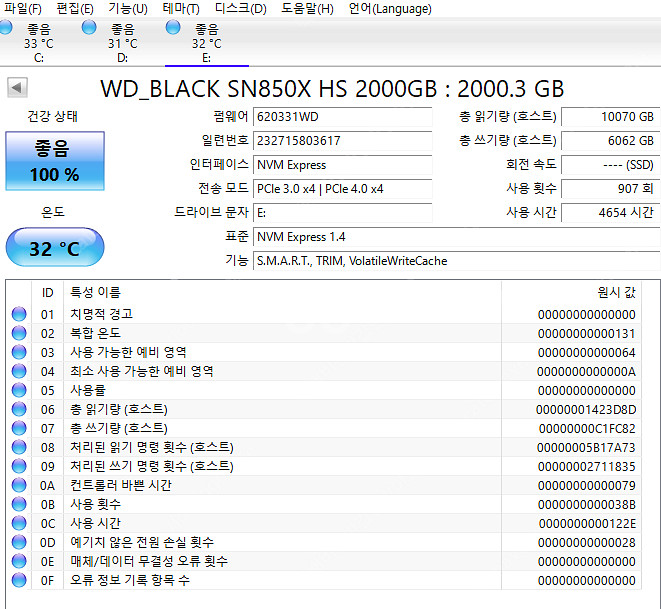Screen dimensions: 661x609
Task: Click the ID column header
Action: tap(47, 292)
